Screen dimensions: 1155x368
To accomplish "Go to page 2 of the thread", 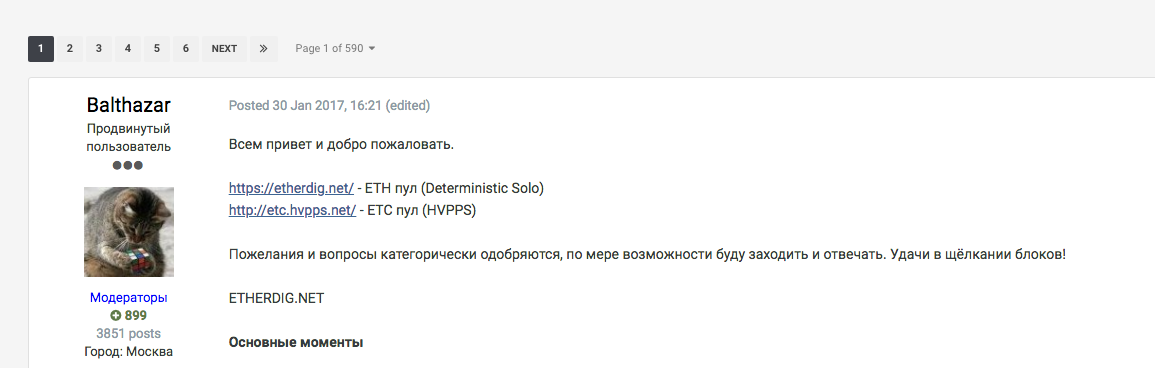I will click(69, 49).
